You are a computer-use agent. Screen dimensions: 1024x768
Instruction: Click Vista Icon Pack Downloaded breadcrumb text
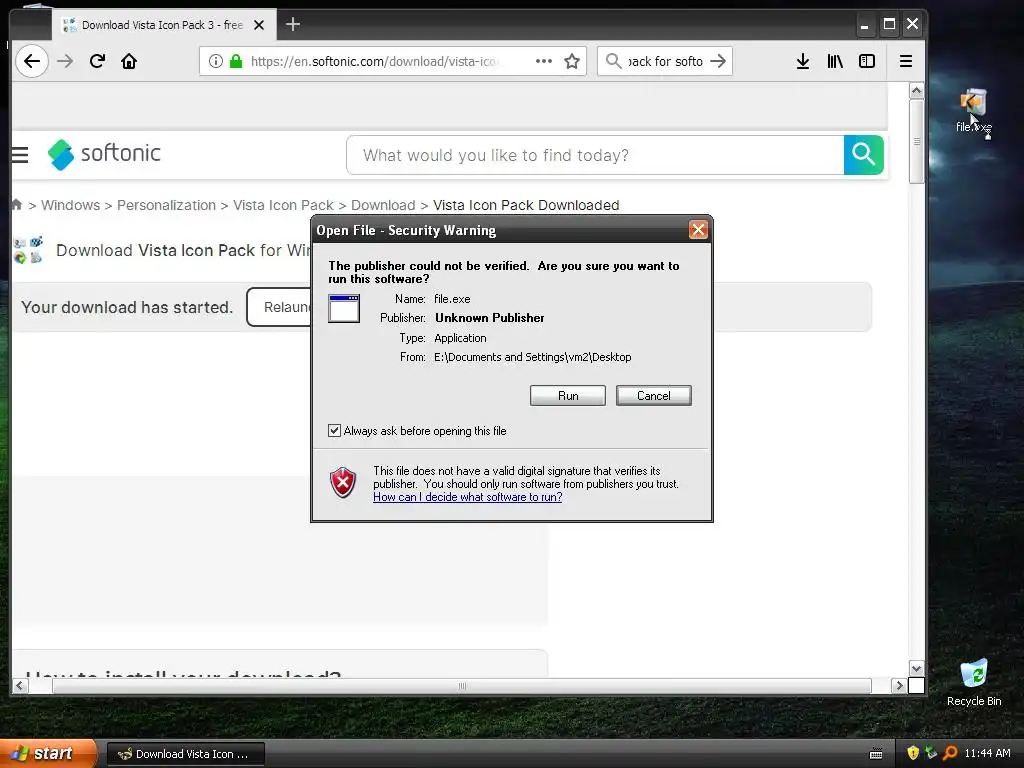click(526, 205)
